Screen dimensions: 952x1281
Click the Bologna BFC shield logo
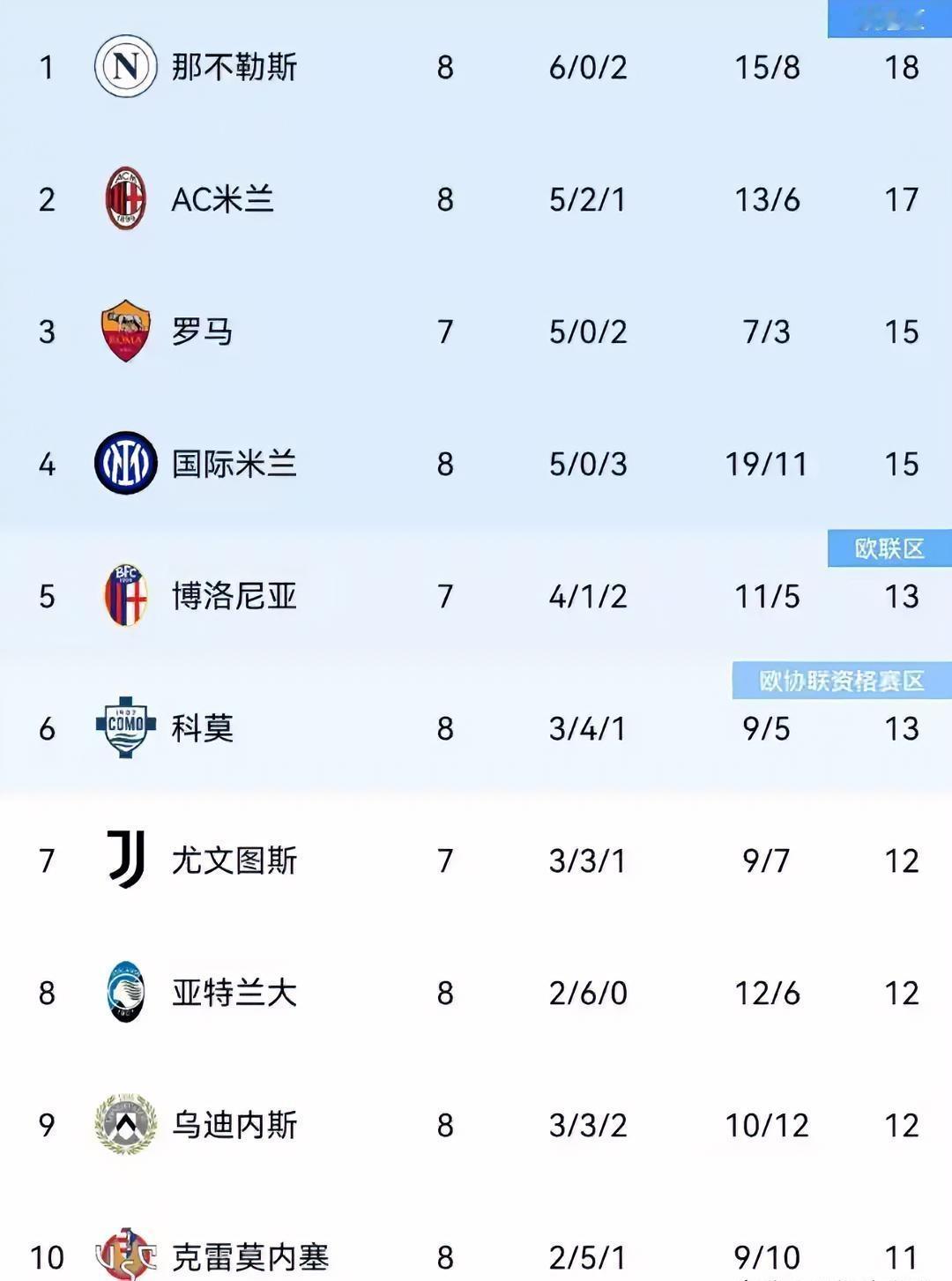click(126, 595)
